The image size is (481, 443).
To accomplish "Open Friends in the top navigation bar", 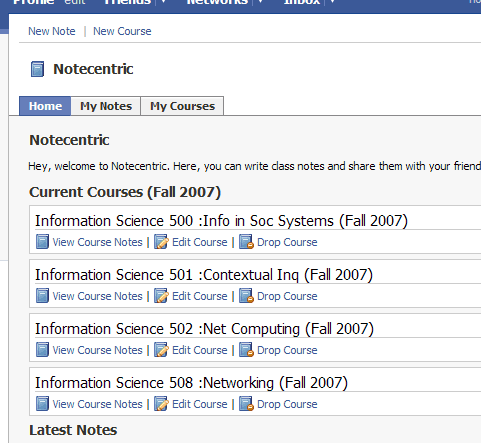I will coord(128,2).
